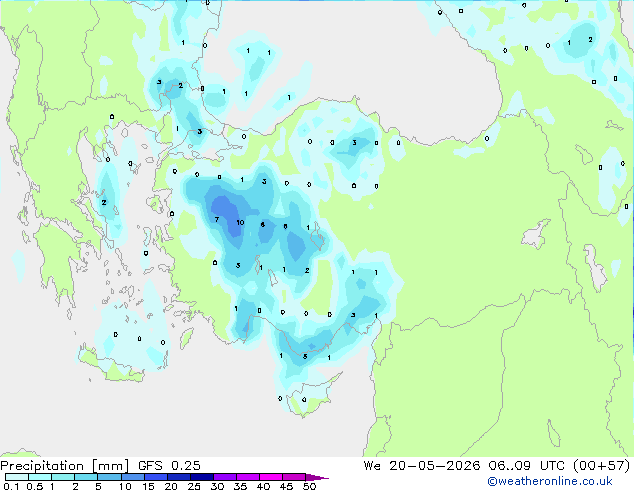Click the '10' precipitation value on the map

pyautogui.click(x=240, y=222)
